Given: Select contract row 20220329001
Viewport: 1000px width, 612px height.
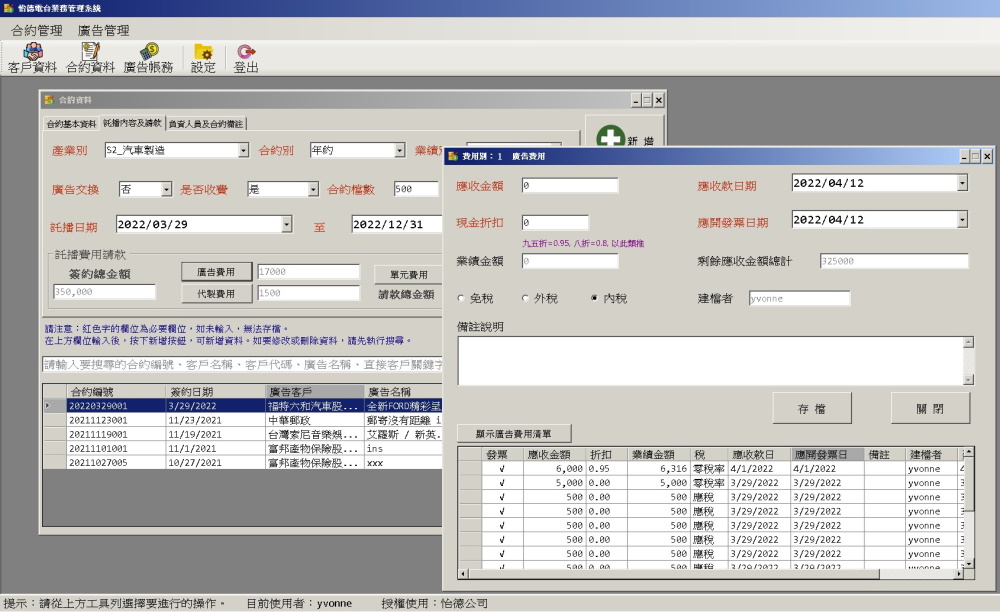Looking at the screenshot, I should (x=242, y=406).
